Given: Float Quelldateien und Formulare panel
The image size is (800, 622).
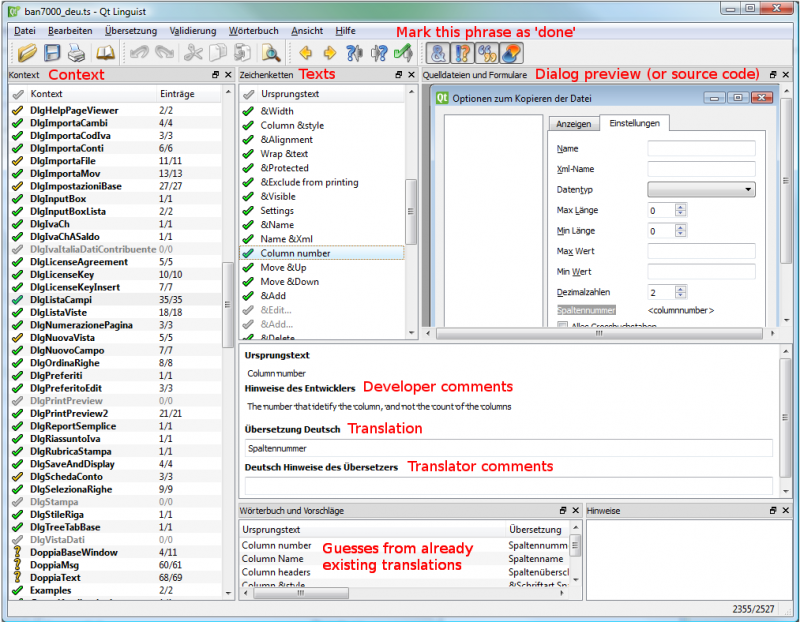Looking at the screenshot, I should pos(773,74).
